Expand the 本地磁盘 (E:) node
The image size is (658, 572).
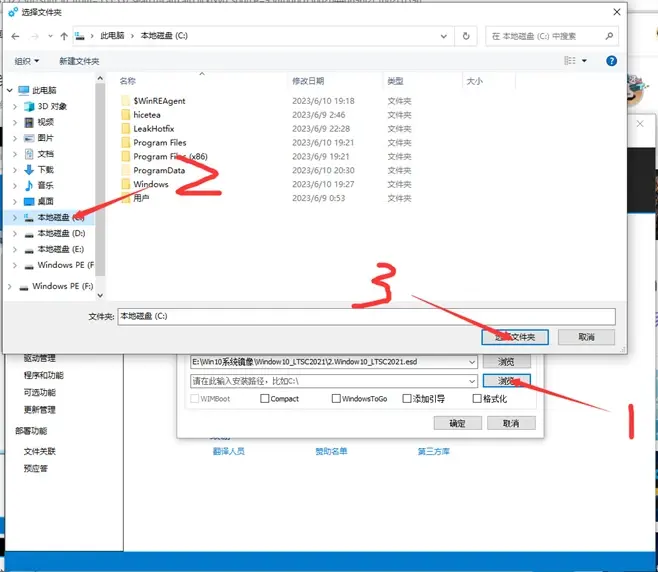pos(15,249)
